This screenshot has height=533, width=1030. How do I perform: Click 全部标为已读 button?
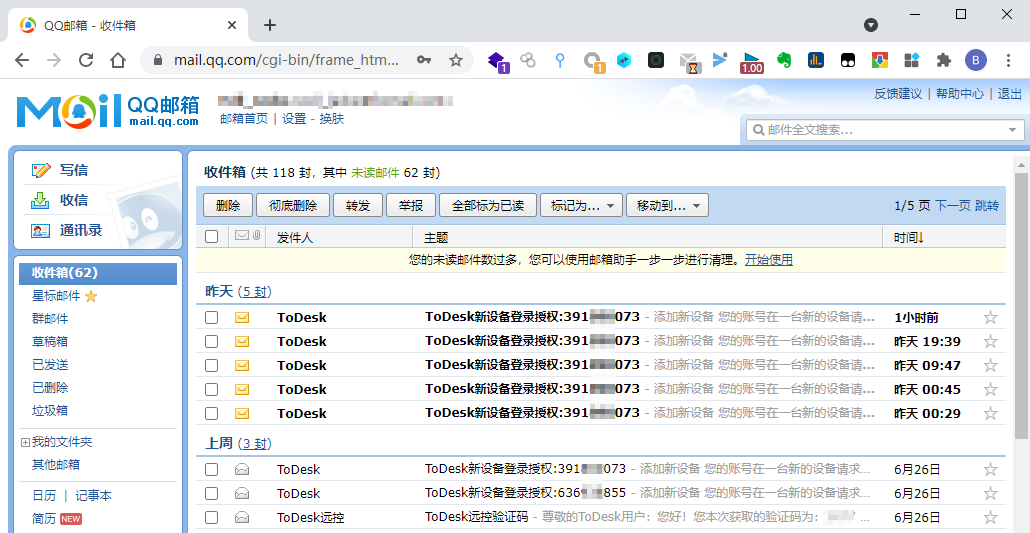488,206
